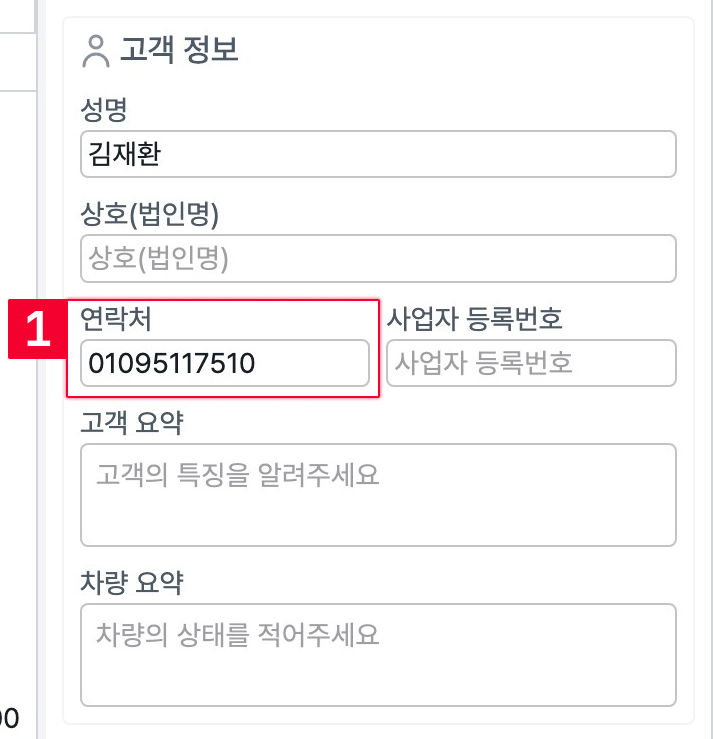This screenshot has width=713, height=739.
Task: Click the person icon beside 고객 정보
Action: pyautogui.click(x=96, y=51)
